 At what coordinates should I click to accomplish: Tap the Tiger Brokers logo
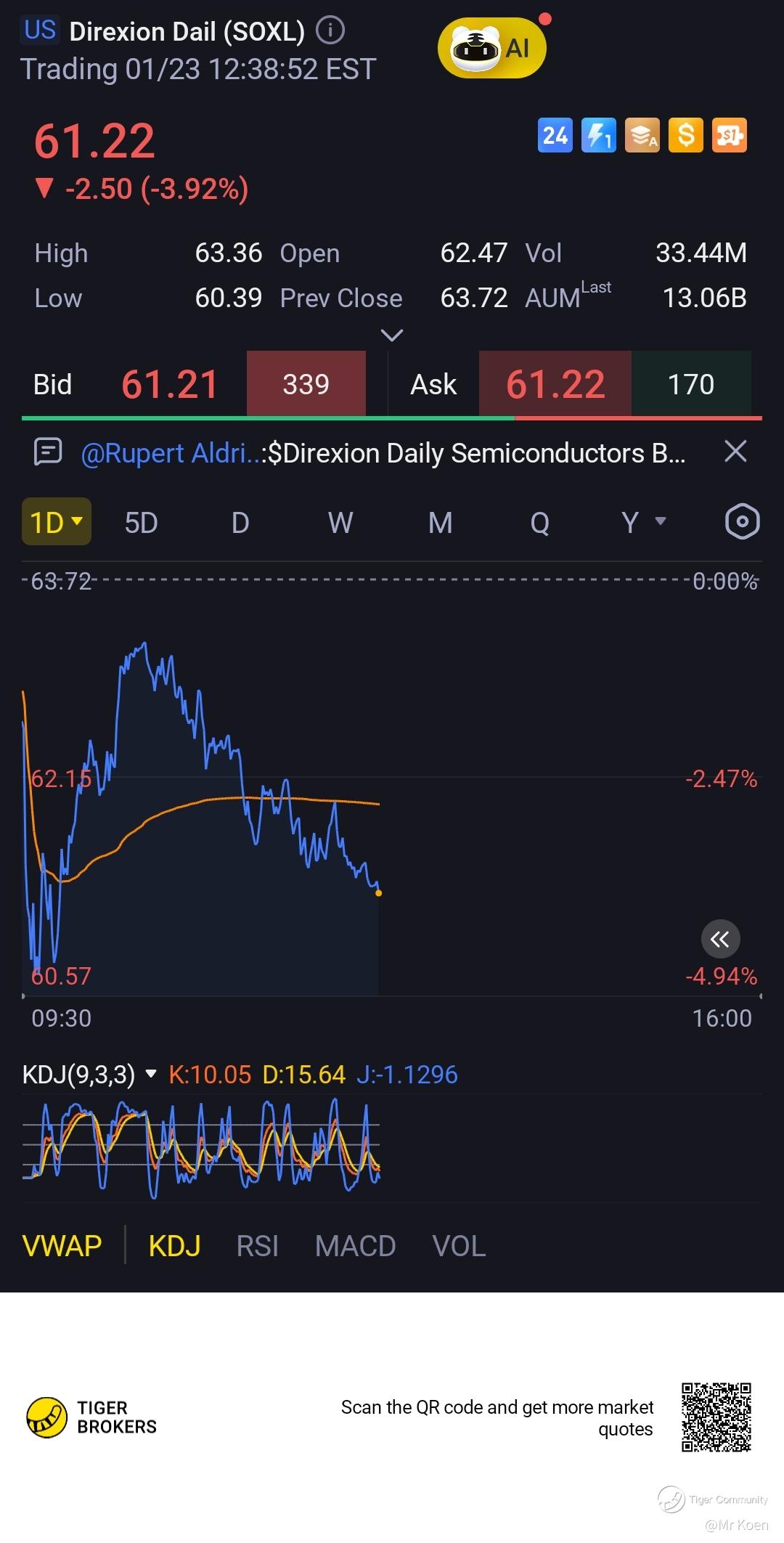91,1417
